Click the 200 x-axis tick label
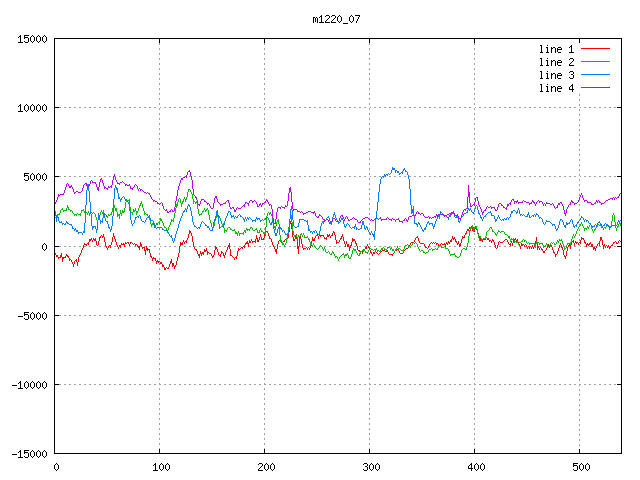The width and height of the screenshot is (640, 480). (x=265, y=467)
